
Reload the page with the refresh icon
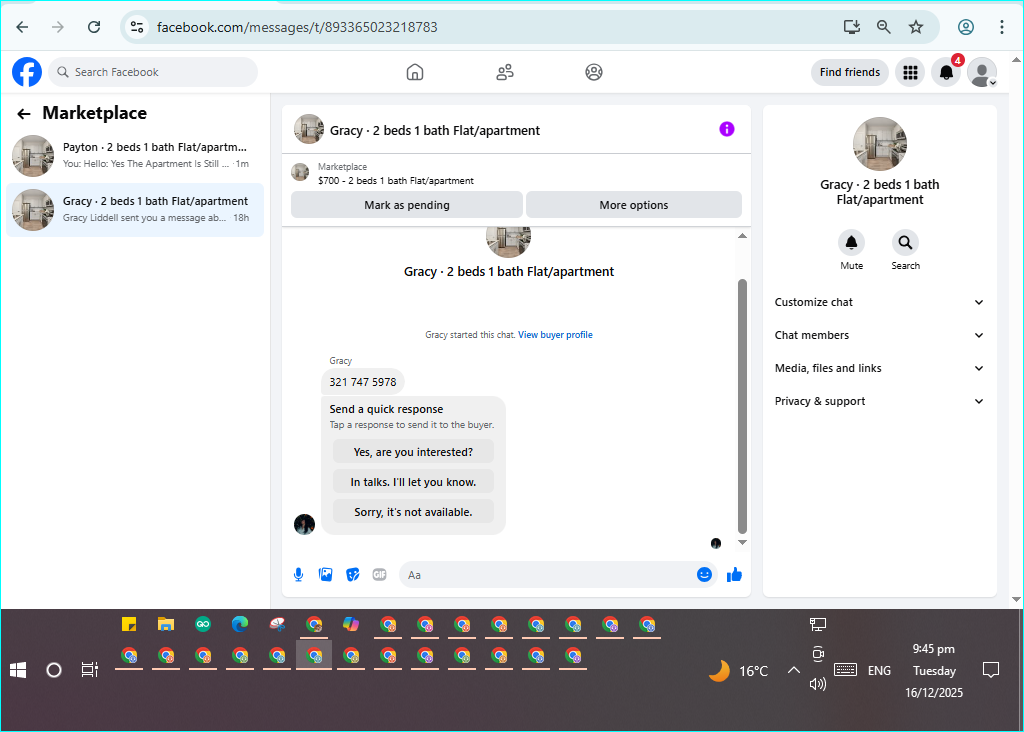(x=94, y=27)
